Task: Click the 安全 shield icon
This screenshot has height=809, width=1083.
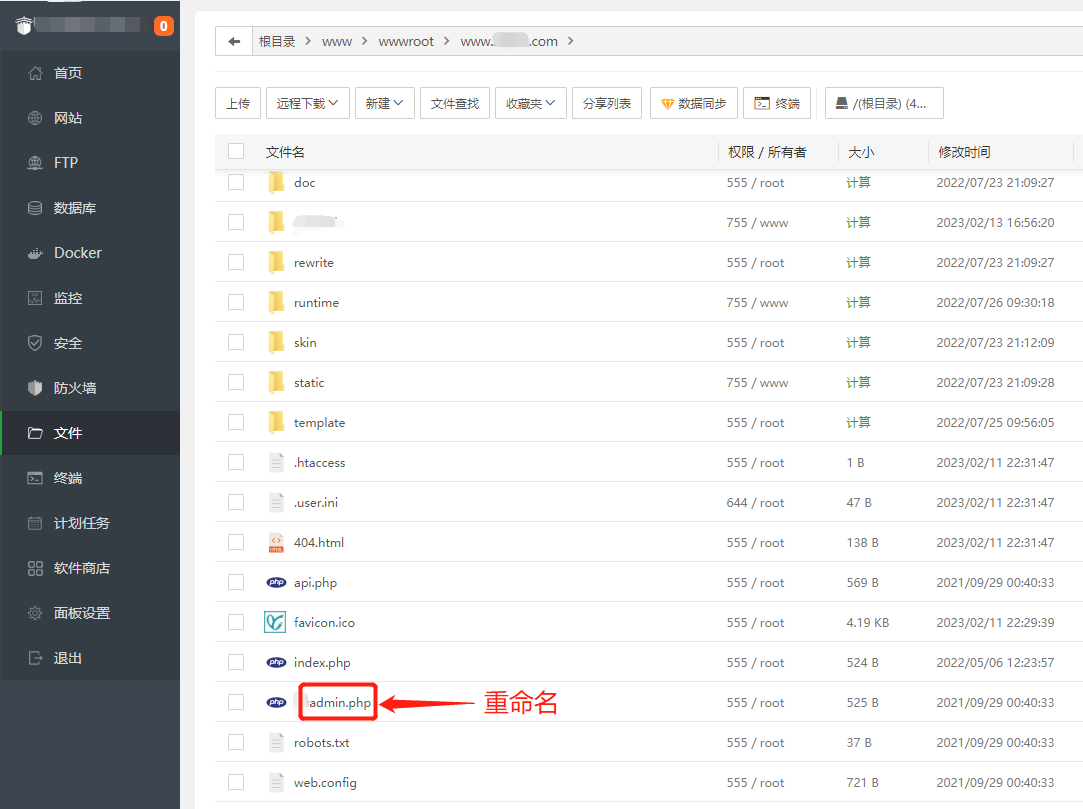Action: [35, 343]
